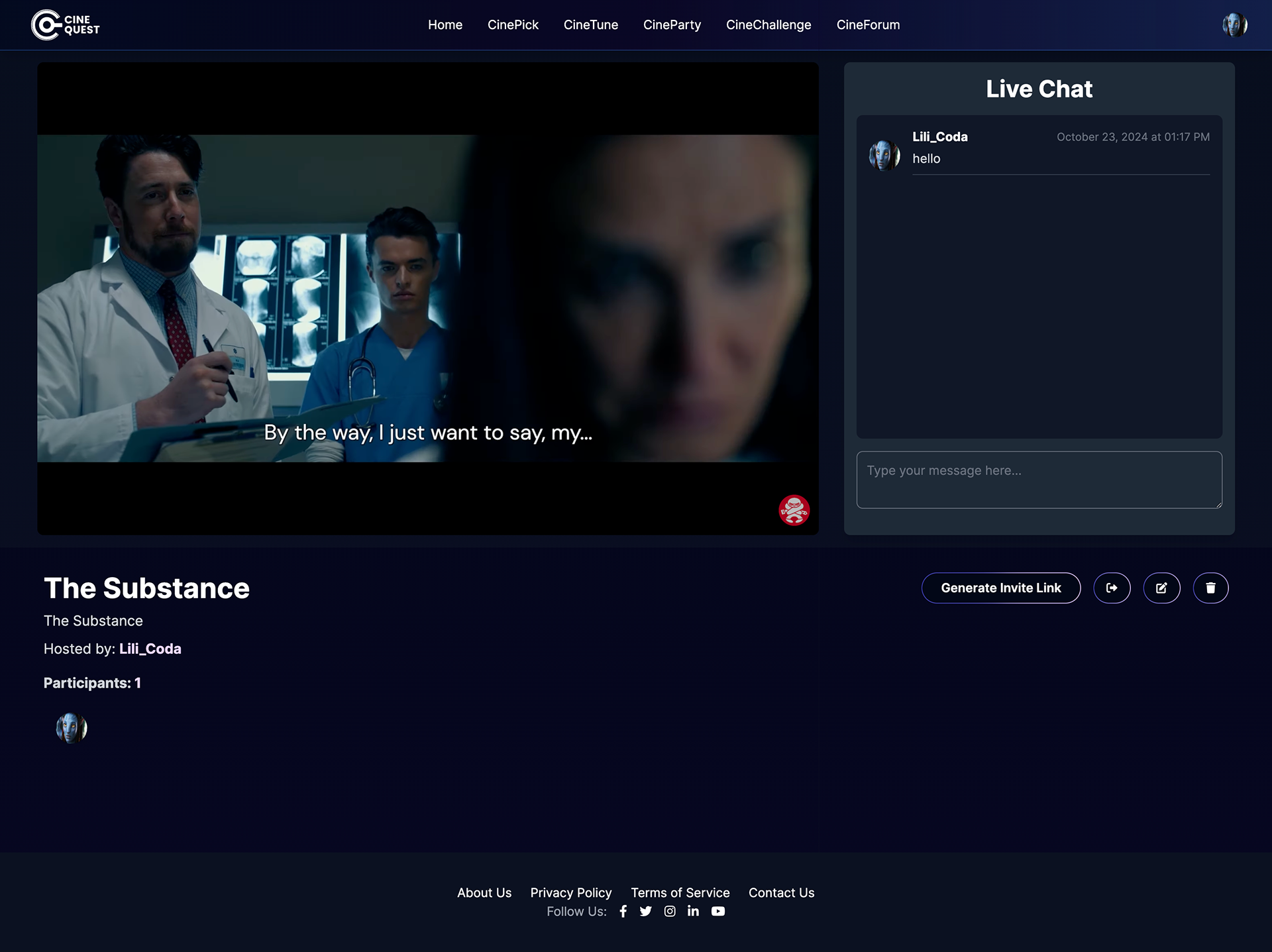Open the CineChallenge section
This screenshot has width=1272, height=952.
click(768, 25)
